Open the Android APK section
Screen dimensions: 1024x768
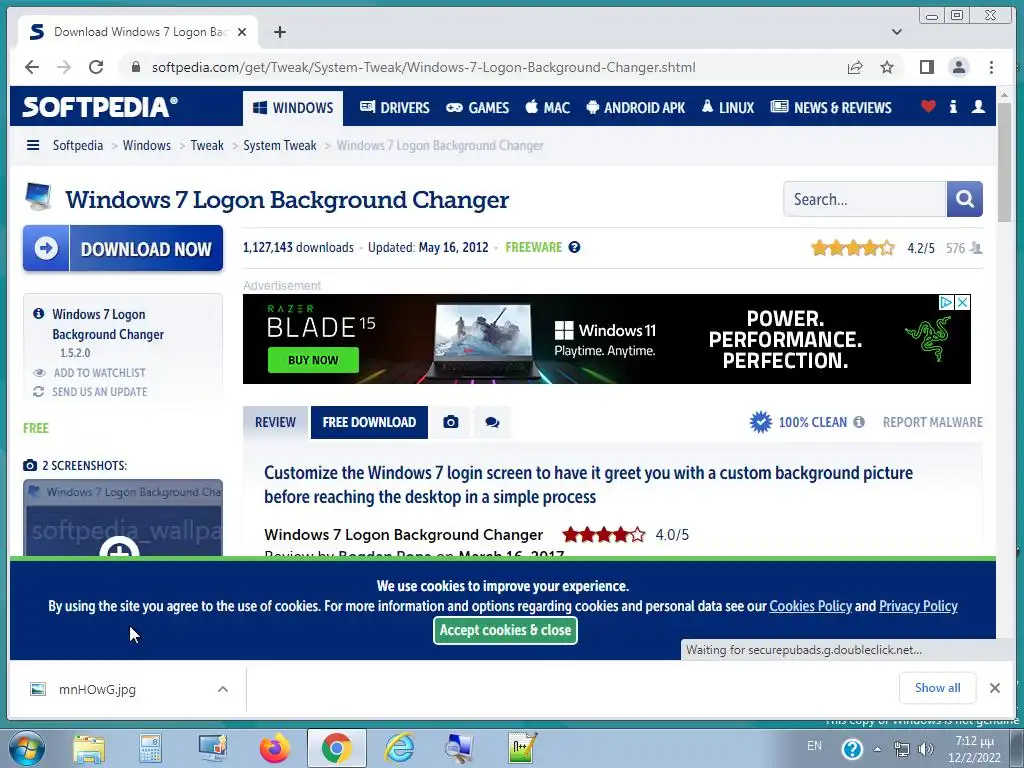click(635, 108)
